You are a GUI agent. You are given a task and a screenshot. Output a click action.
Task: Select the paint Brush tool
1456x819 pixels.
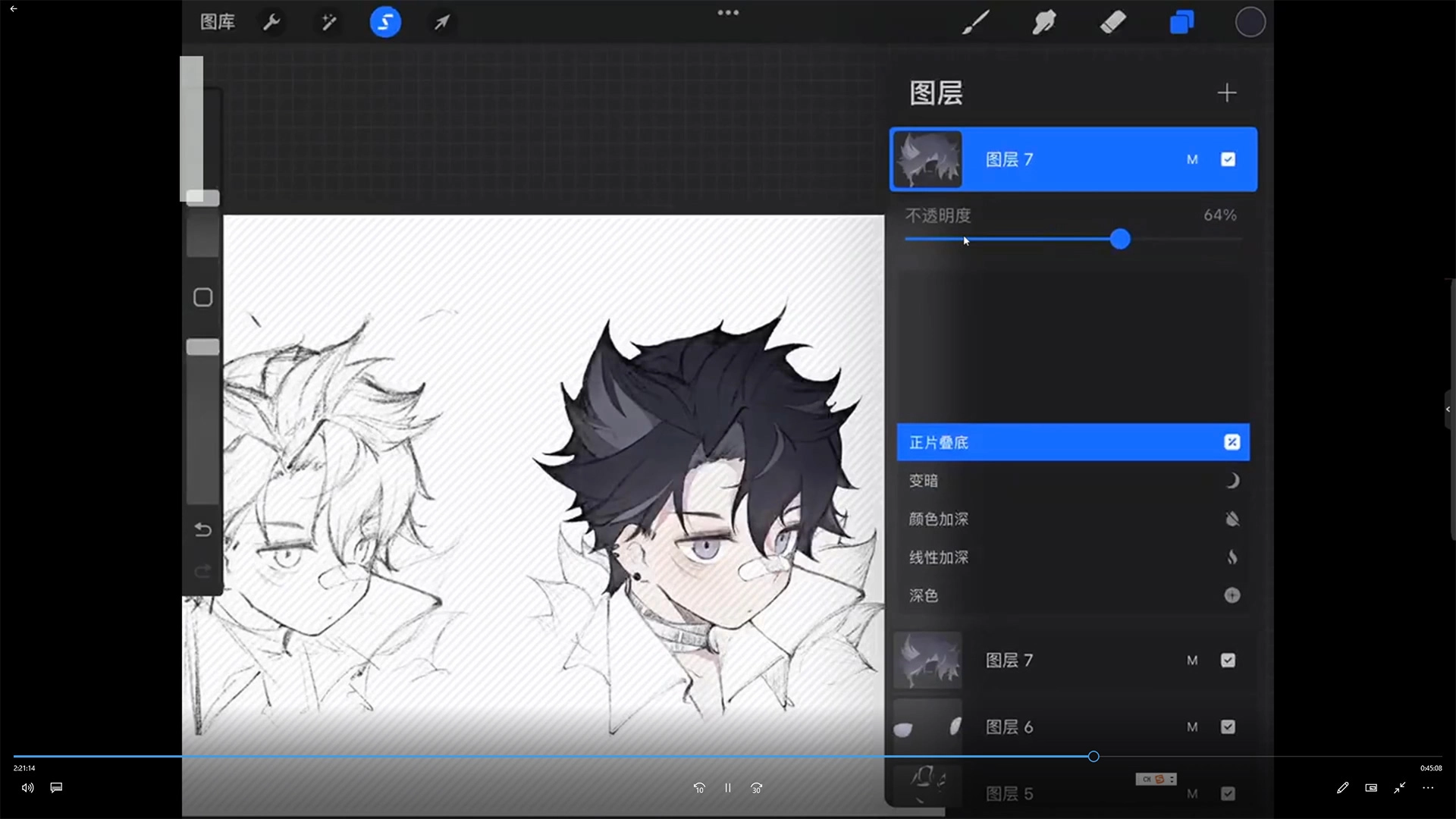[x=976, y=22]
